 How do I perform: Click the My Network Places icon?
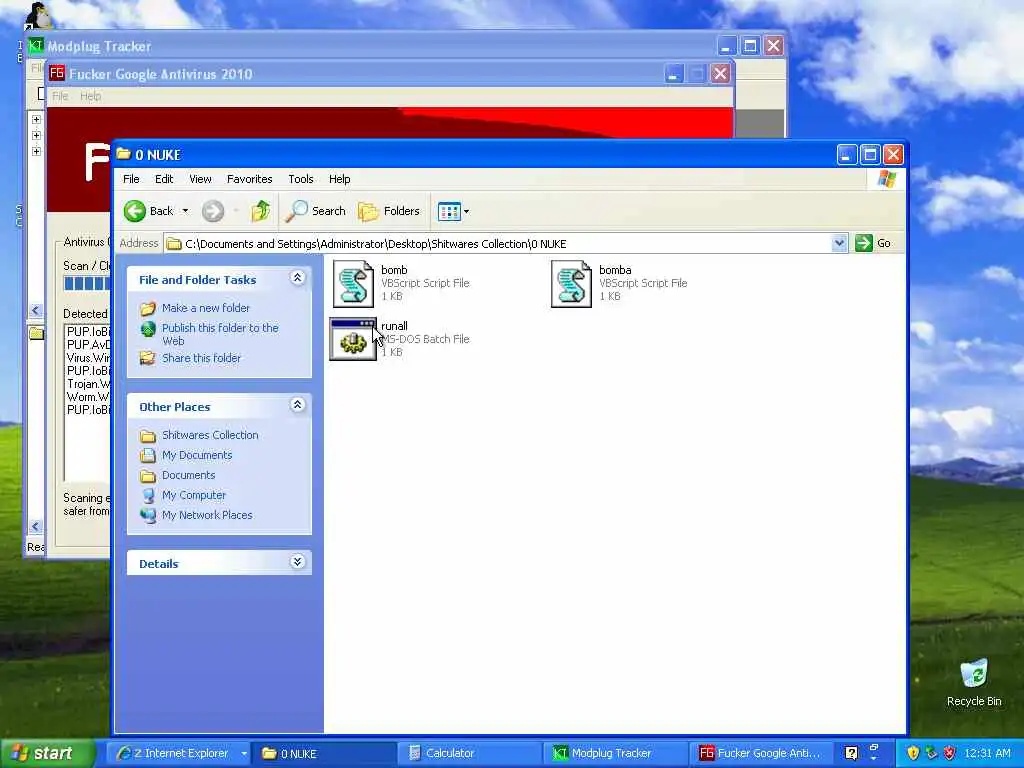(x=148, y=515)
